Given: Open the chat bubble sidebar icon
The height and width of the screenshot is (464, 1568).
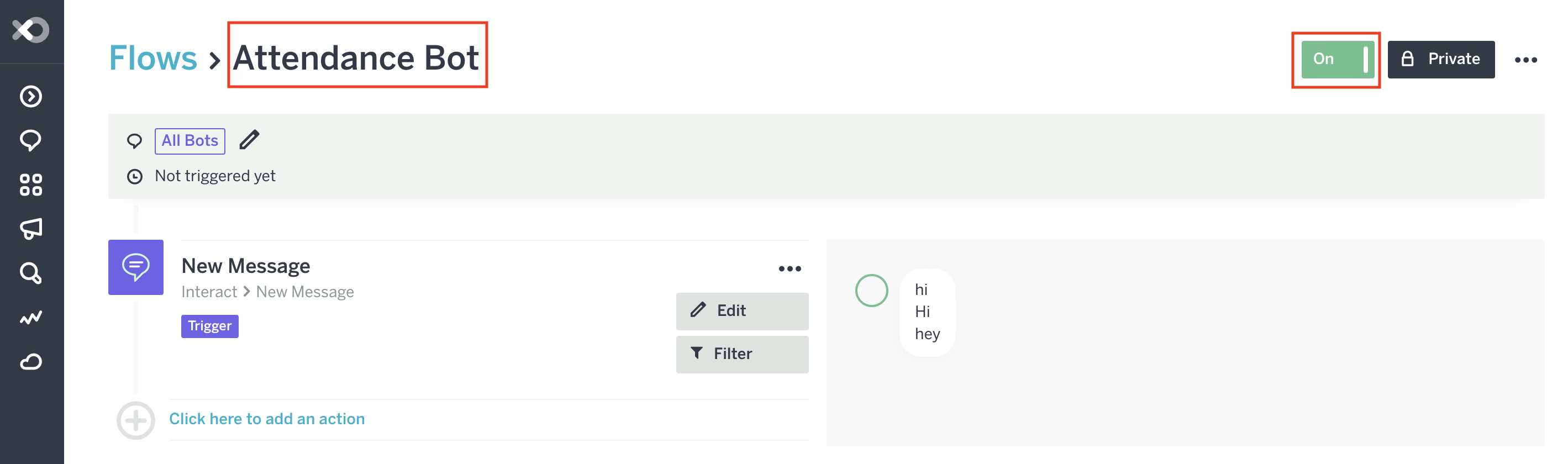Looking at the screenshot, I should pyautogui.click(x=30, y=141).
